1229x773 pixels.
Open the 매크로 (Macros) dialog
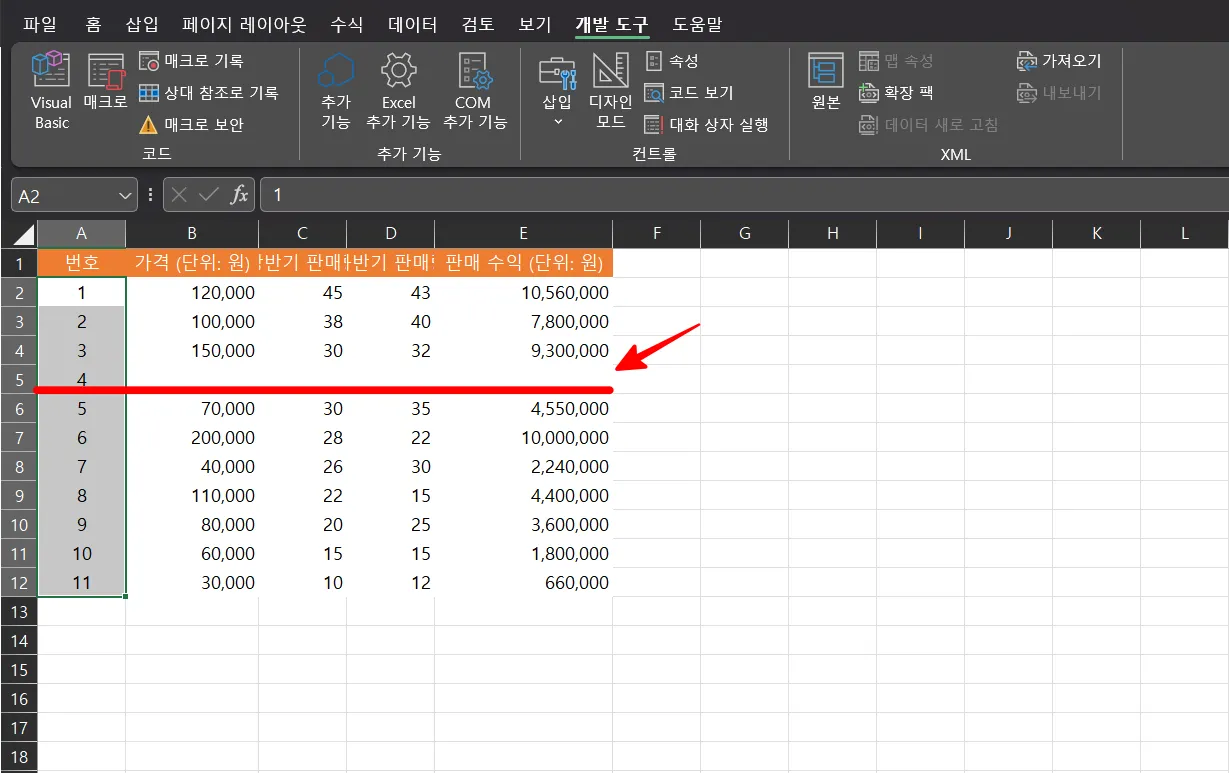[106, 90]
